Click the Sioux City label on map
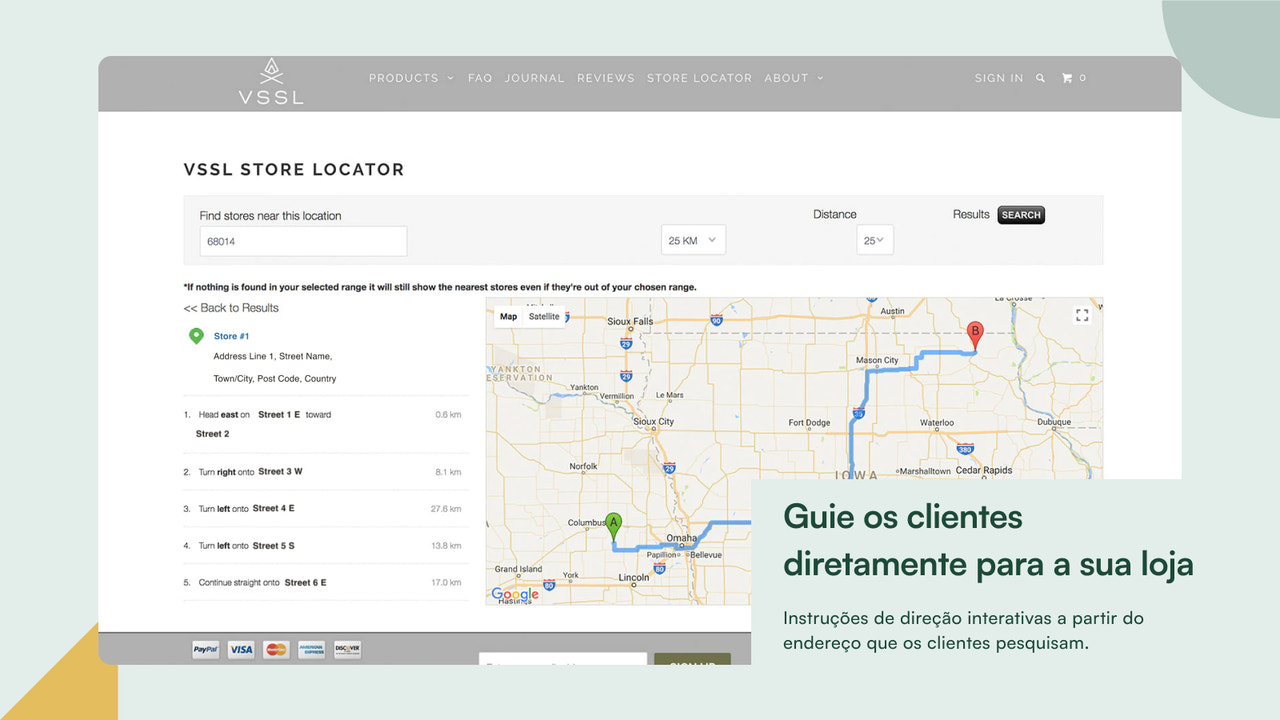The image size is (1280, 720). coord(653,422)
